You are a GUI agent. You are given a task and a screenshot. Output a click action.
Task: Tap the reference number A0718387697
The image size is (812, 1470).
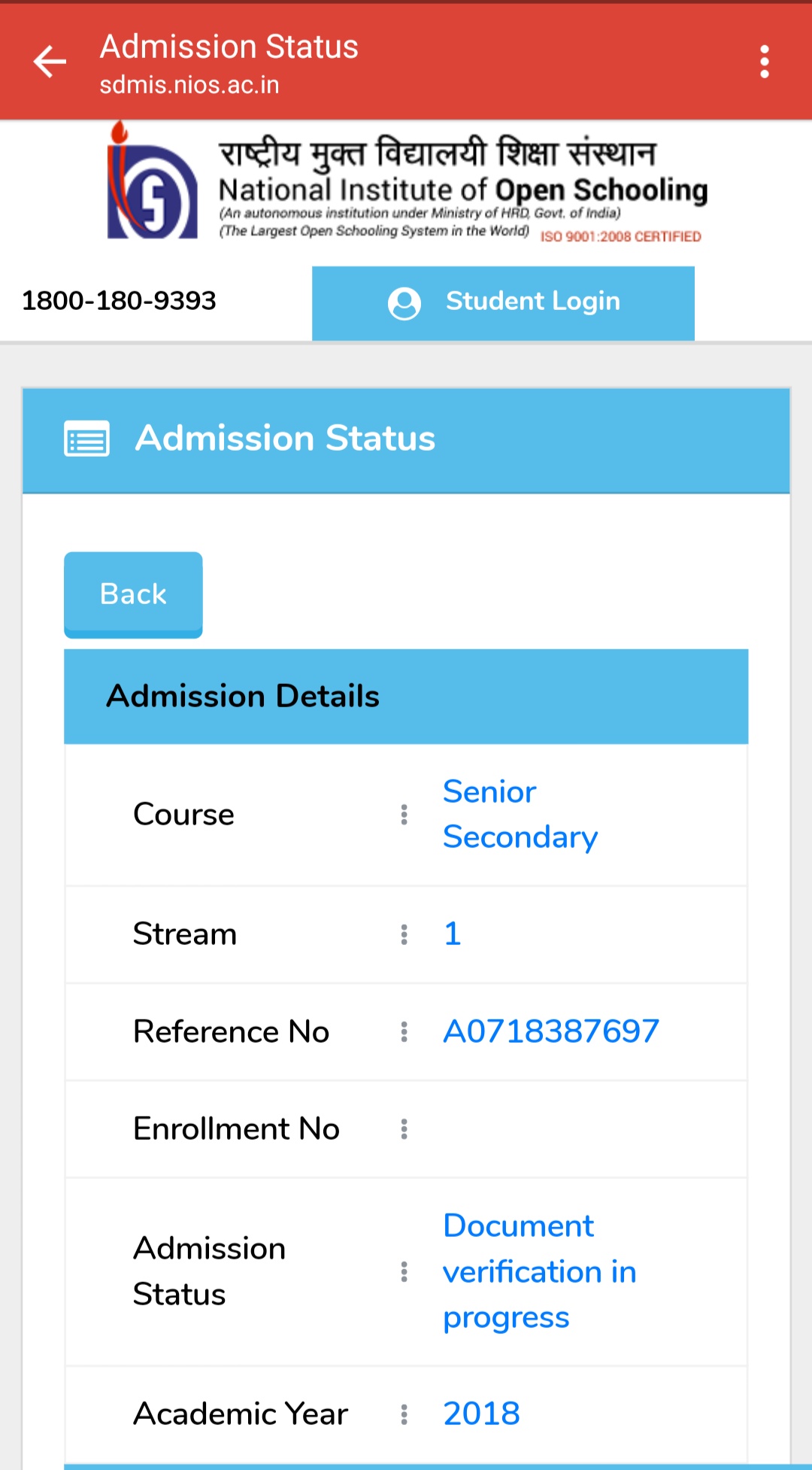[x=551, y=1031]
